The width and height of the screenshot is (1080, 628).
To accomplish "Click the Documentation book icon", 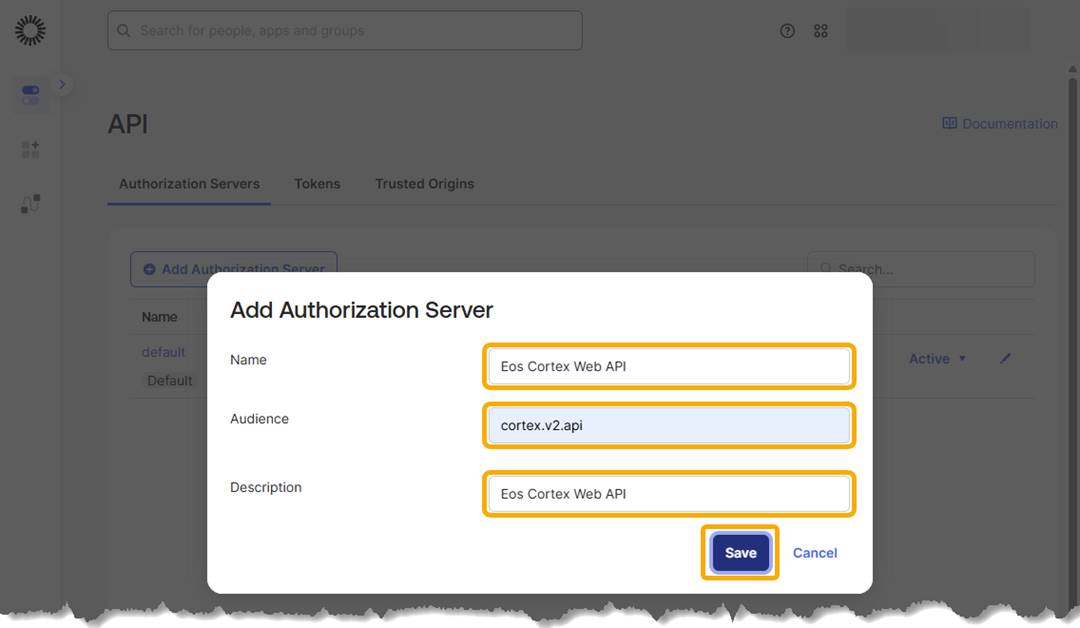I will 949,123.
